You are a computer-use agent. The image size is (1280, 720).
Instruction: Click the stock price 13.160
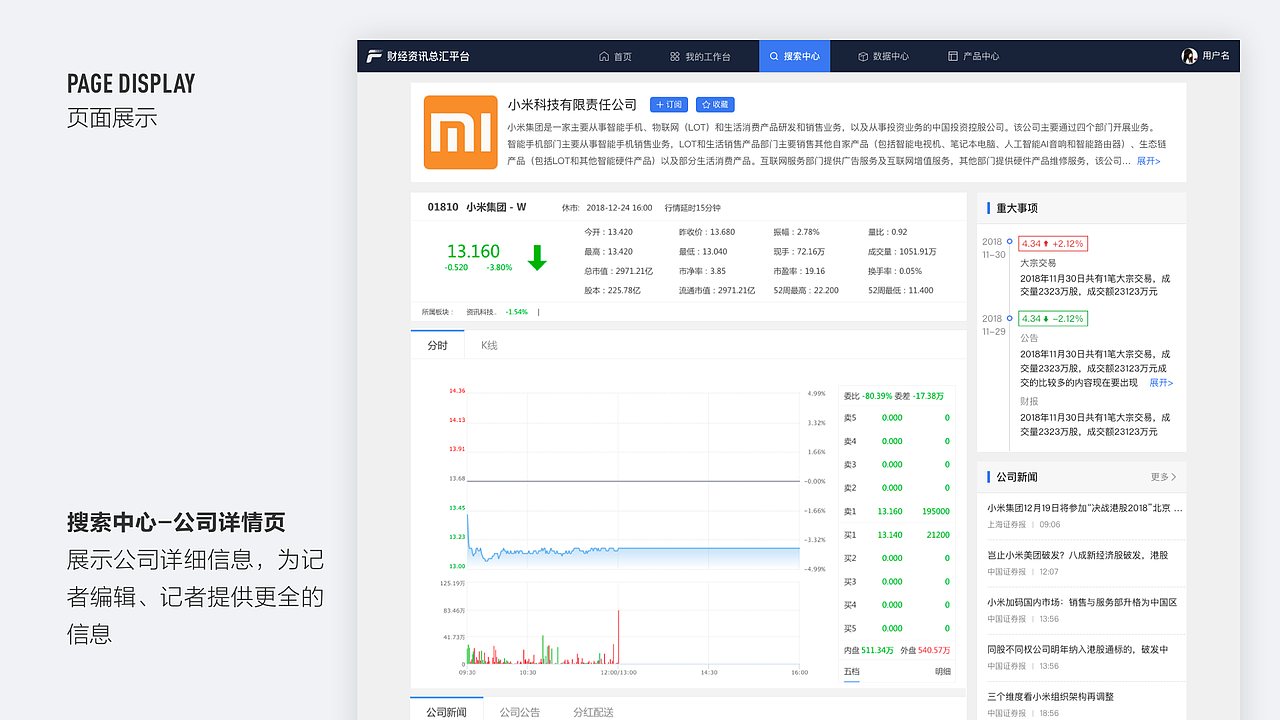tap(473, 251)
